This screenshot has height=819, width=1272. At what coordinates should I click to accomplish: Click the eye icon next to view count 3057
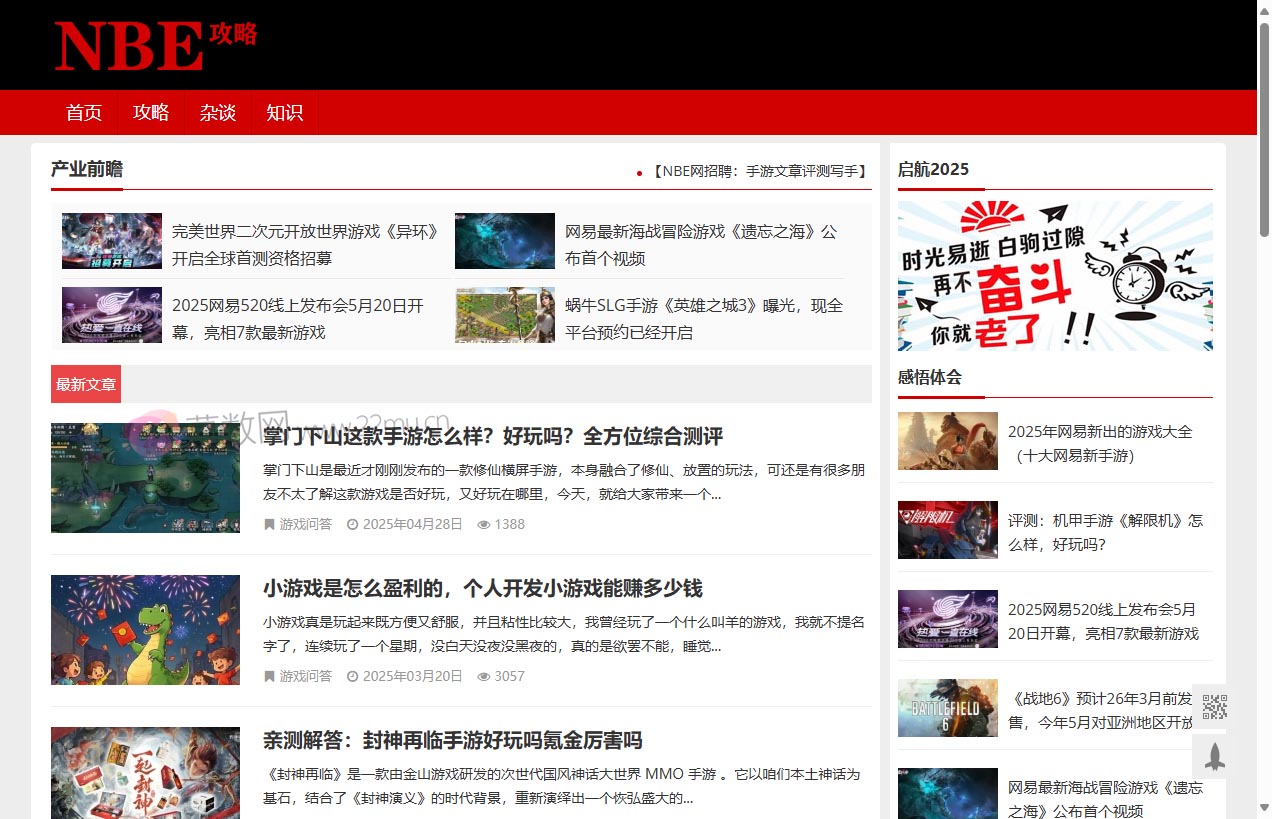click(483, 676)
